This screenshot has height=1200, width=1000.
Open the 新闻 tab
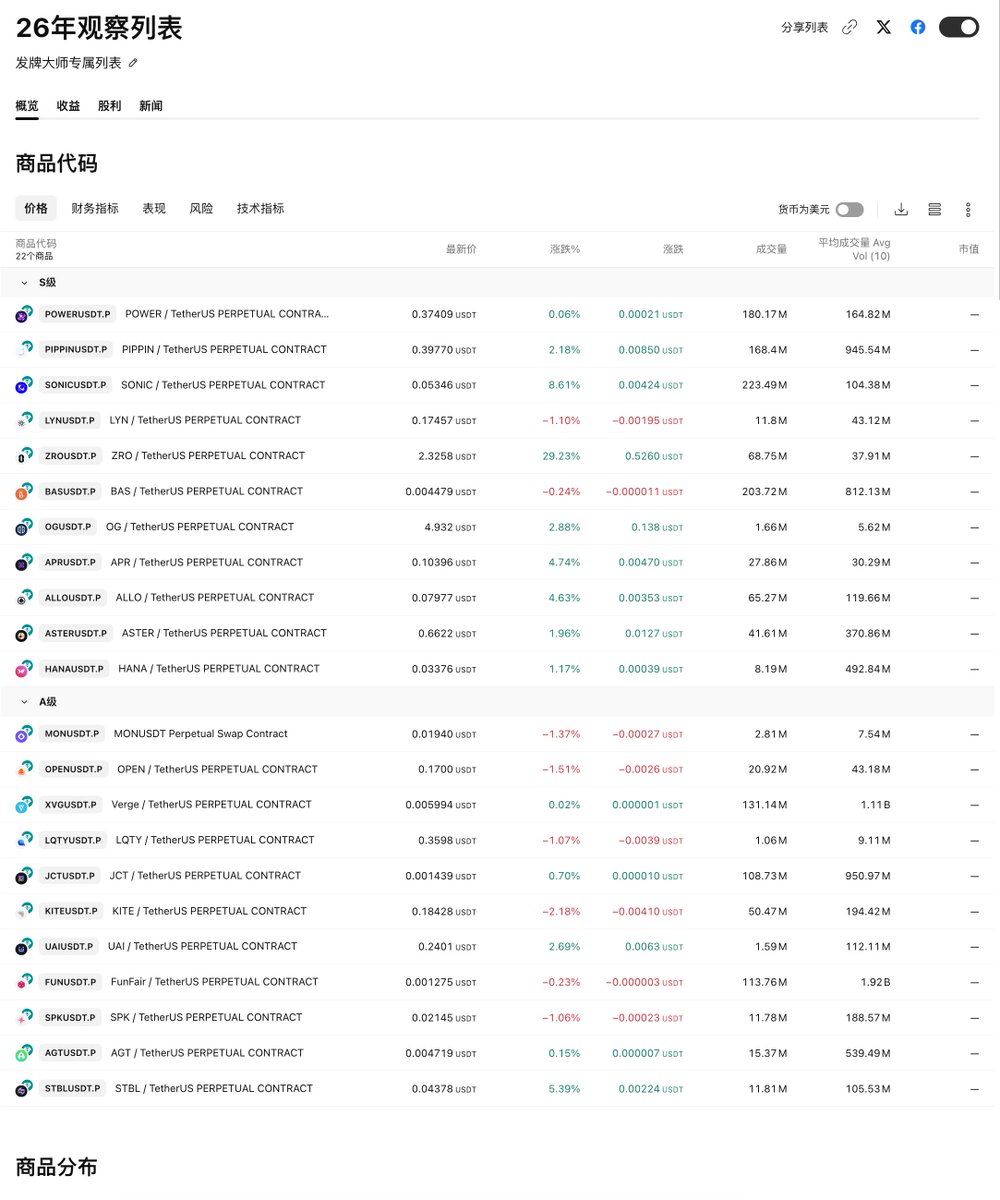click(x=150, y=105)
